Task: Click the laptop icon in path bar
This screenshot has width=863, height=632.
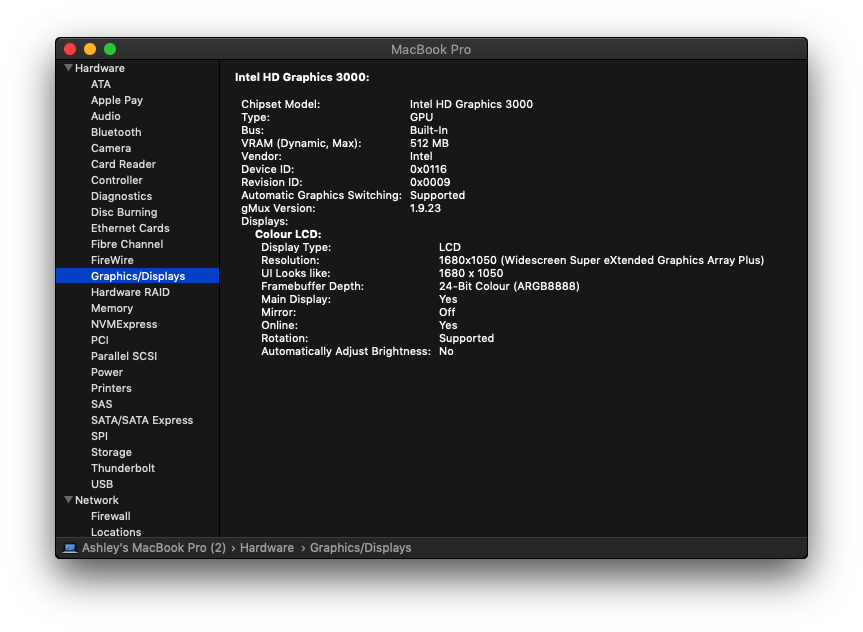Action: (x=70, y=548)
